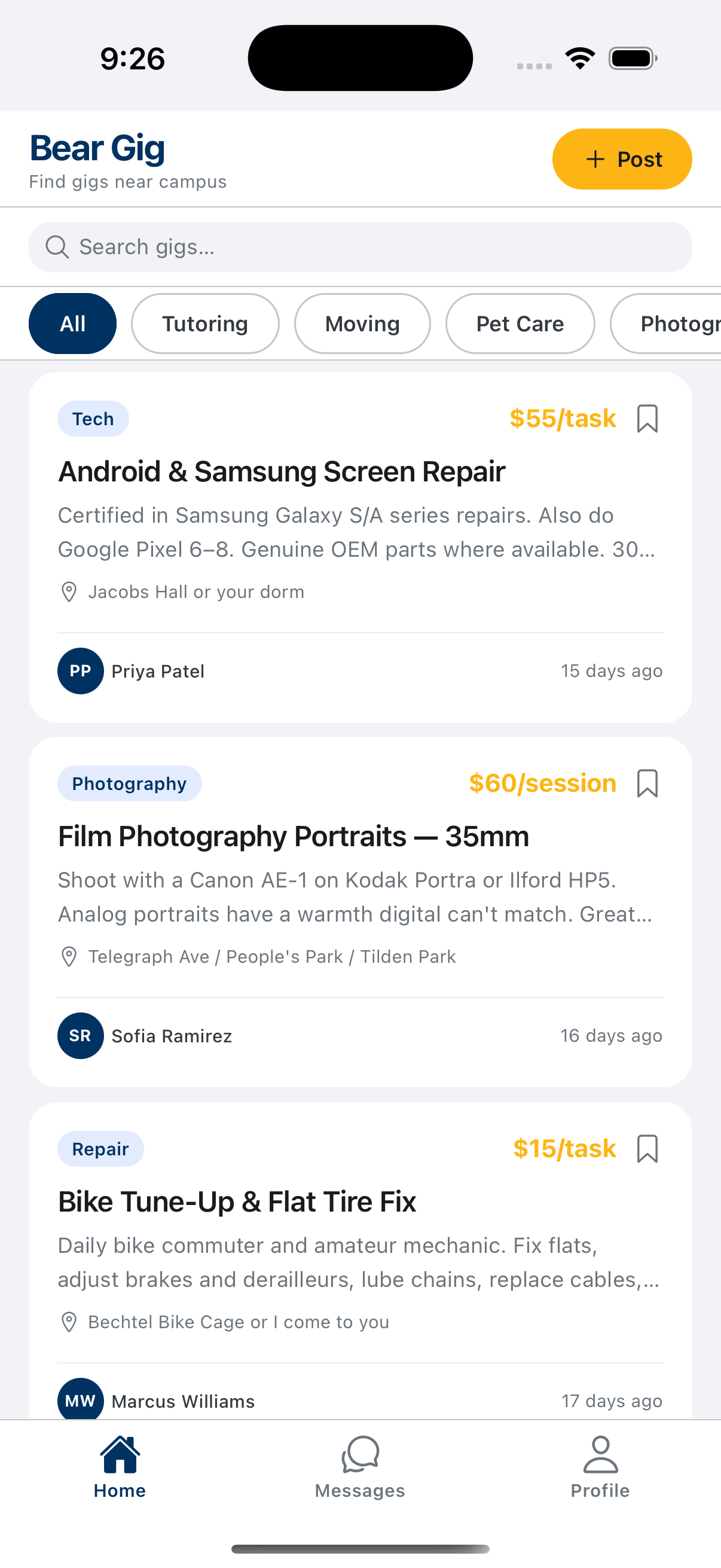Filter gigs by Tutoring
Image resolution: width=721 pixels, height=1568 pixels.
click(205, 324)
